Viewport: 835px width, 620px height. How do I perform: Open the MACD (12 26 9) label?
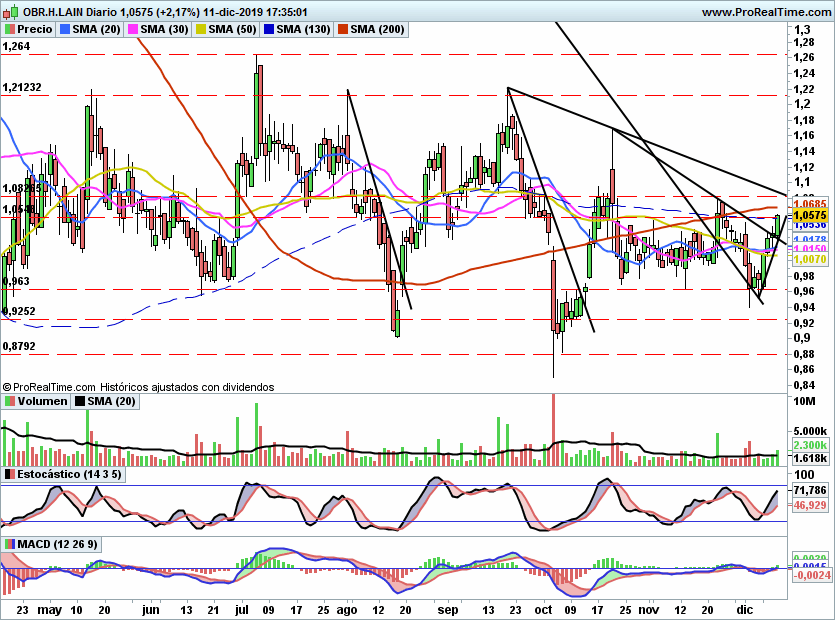pyautogui.click(x=56, y=544)
